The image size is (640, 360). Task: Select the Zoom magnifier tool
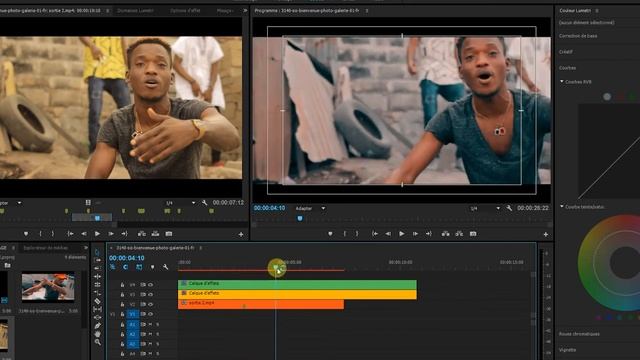[97, 342]
